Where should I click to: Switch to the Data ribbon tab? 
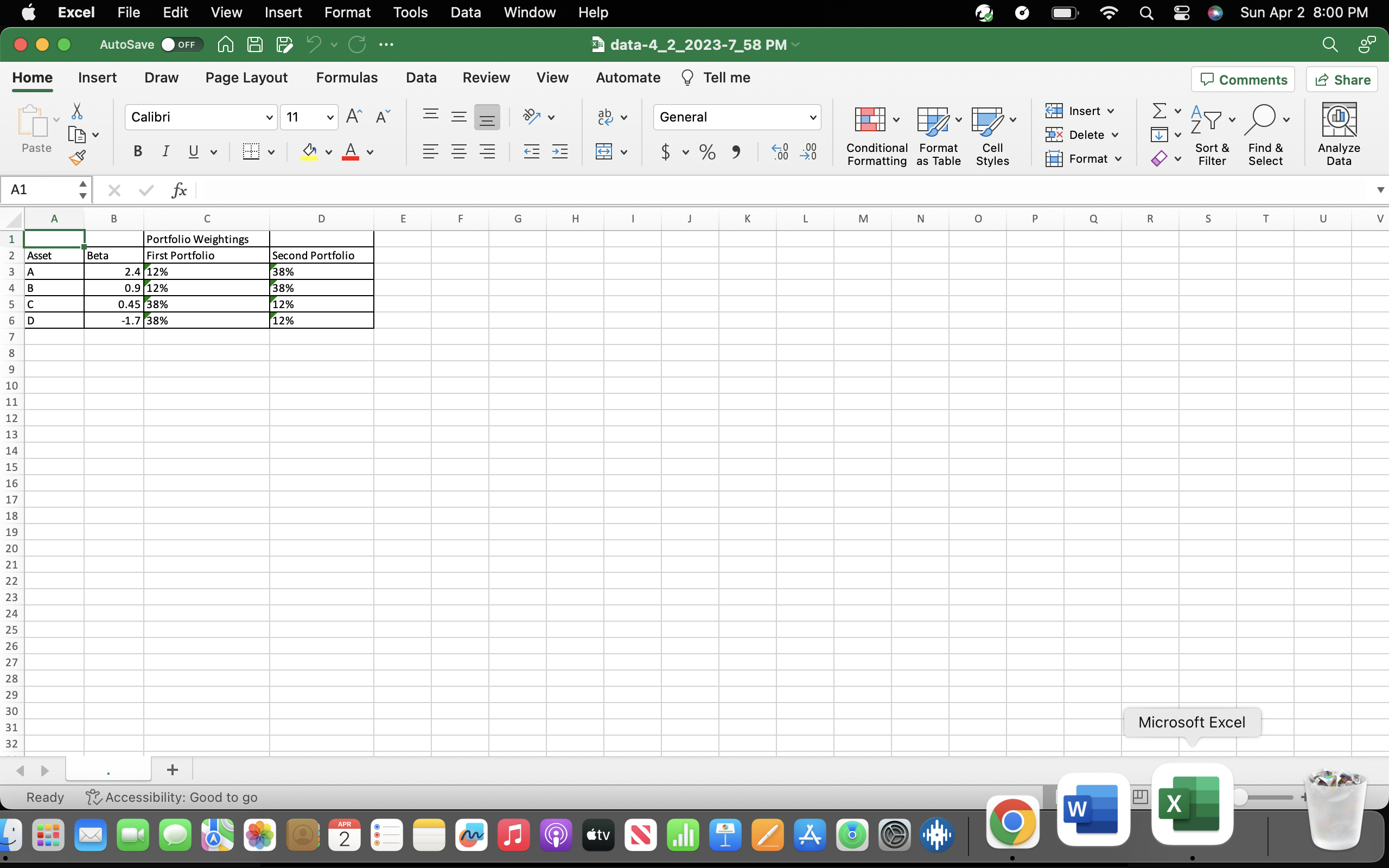tap(421, 77)
